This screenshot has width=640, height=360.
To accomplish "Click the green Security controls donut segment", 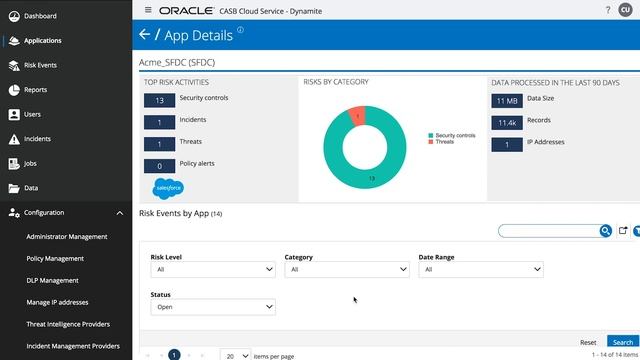I will pyautogui.click(x=372, y=178).
